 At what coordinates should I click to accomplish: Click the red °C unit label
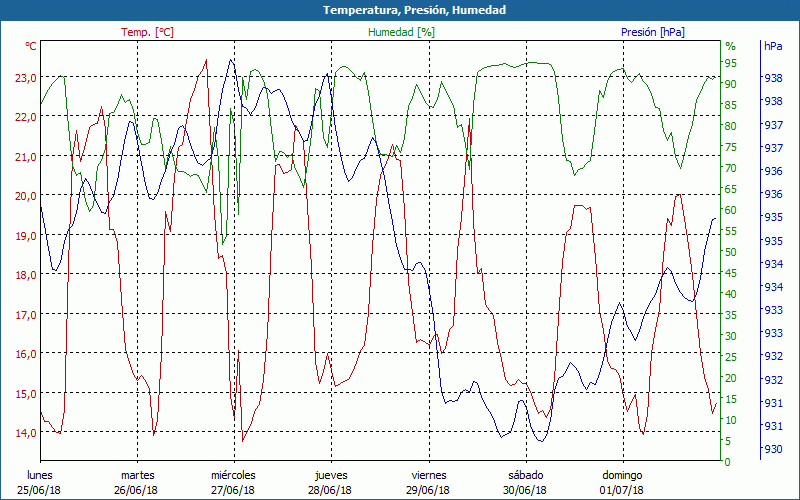click(x=31, y=46)
